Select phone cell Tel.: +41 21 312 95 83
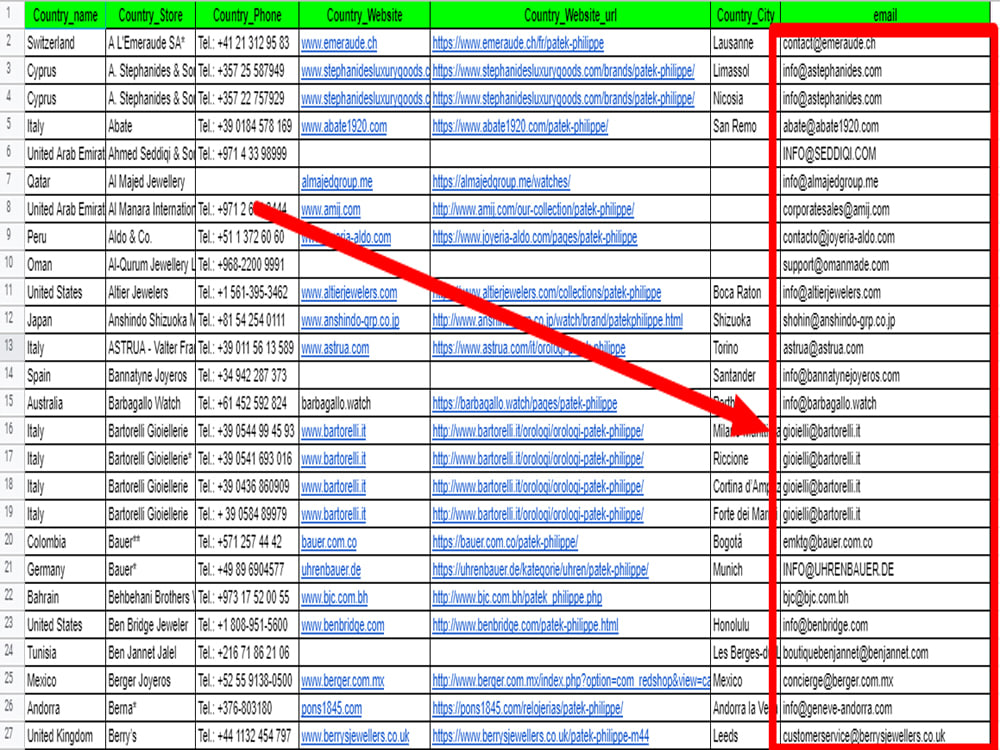This screenshot has height=750, width=1000. tap(247, 43)
